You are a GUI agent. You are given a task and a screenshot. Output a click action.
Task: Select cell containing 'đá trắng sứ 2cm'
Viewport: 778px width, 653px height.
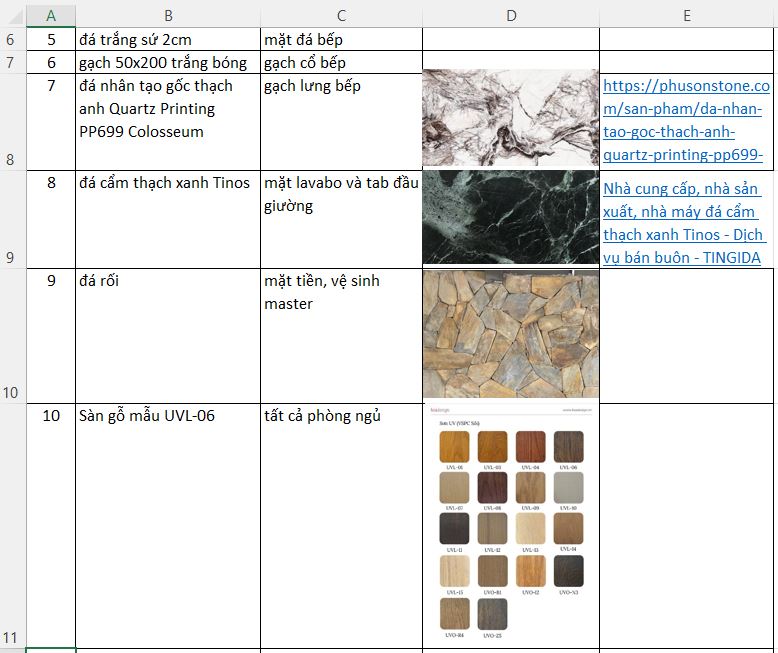click(x=167, y=40)
